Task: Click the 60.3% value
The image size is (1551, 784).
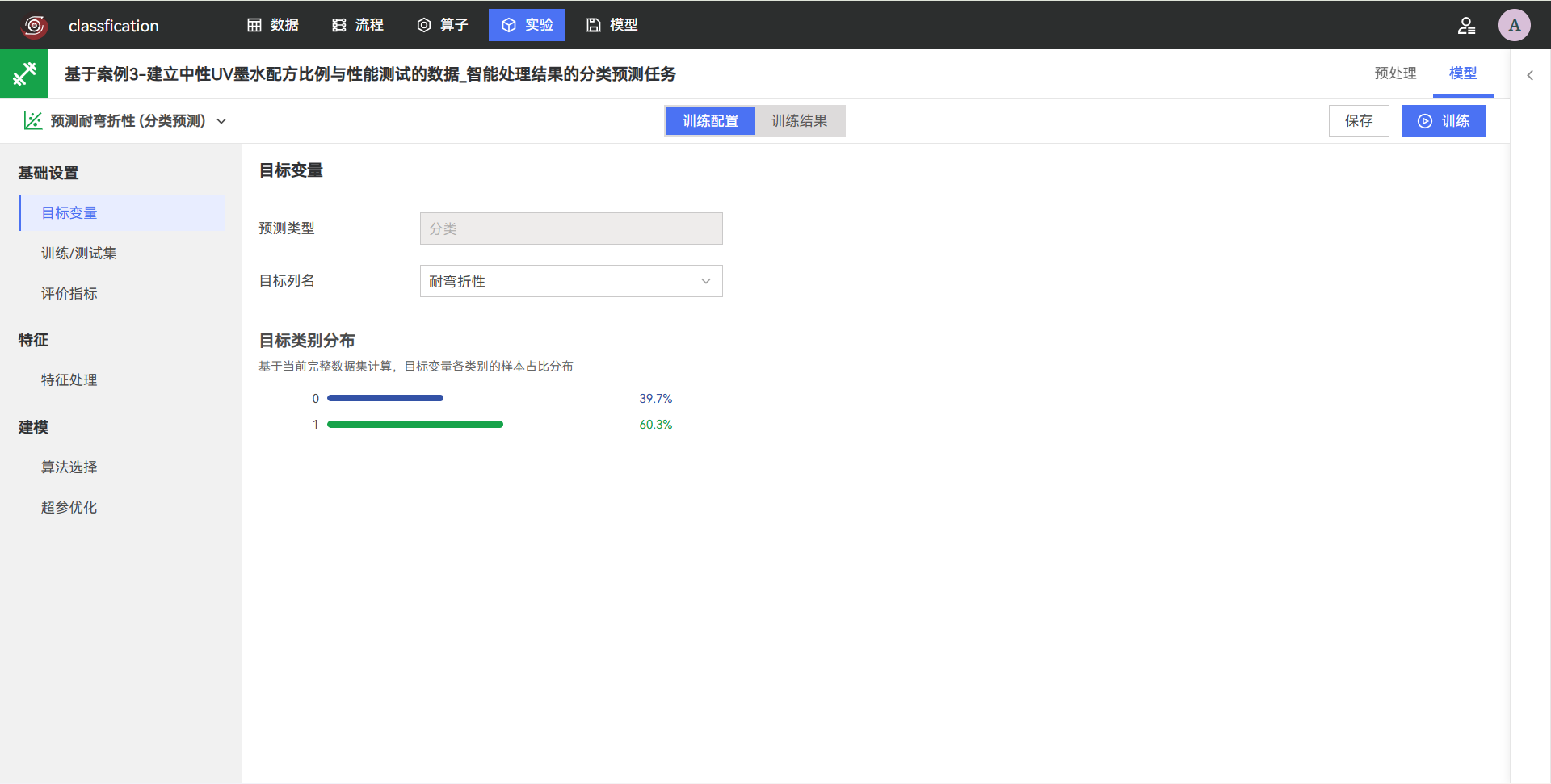Action: [x=655, y=425]
